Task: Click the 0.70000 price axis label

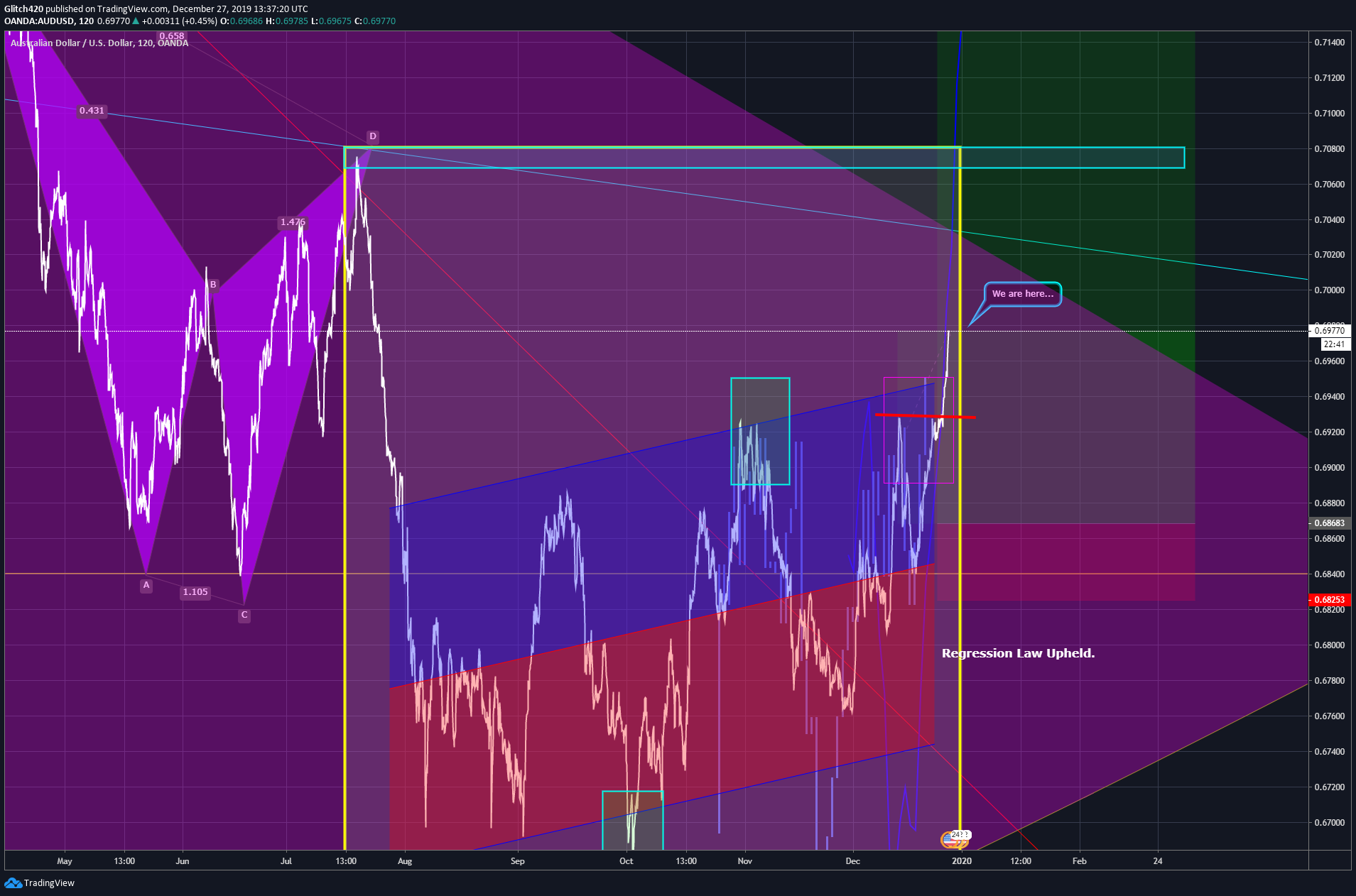Action: [1329, 290]
